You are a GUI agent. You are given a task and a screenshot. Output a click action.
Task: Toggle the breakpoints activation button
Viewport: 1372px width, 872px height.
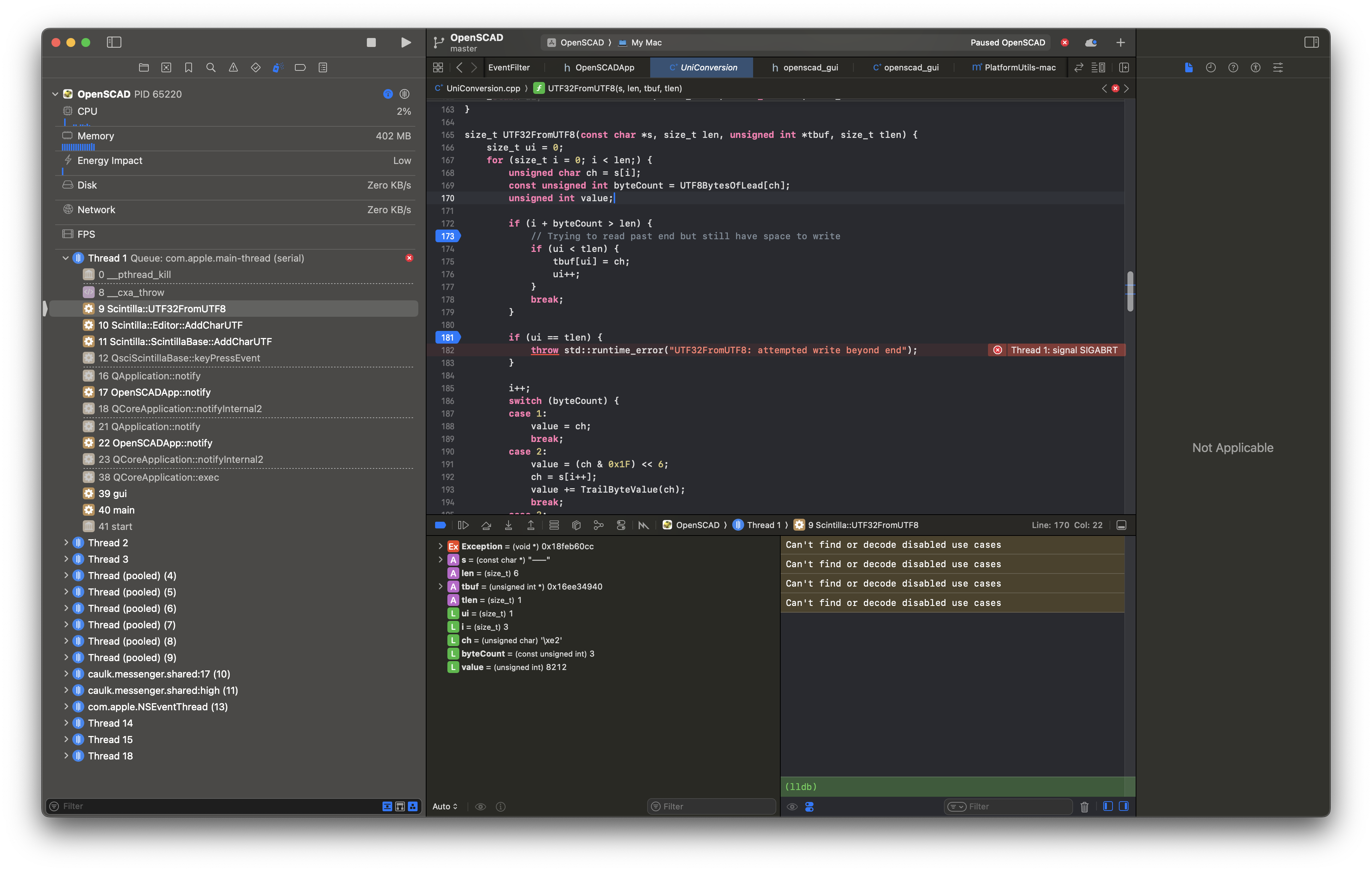point(440,525)
